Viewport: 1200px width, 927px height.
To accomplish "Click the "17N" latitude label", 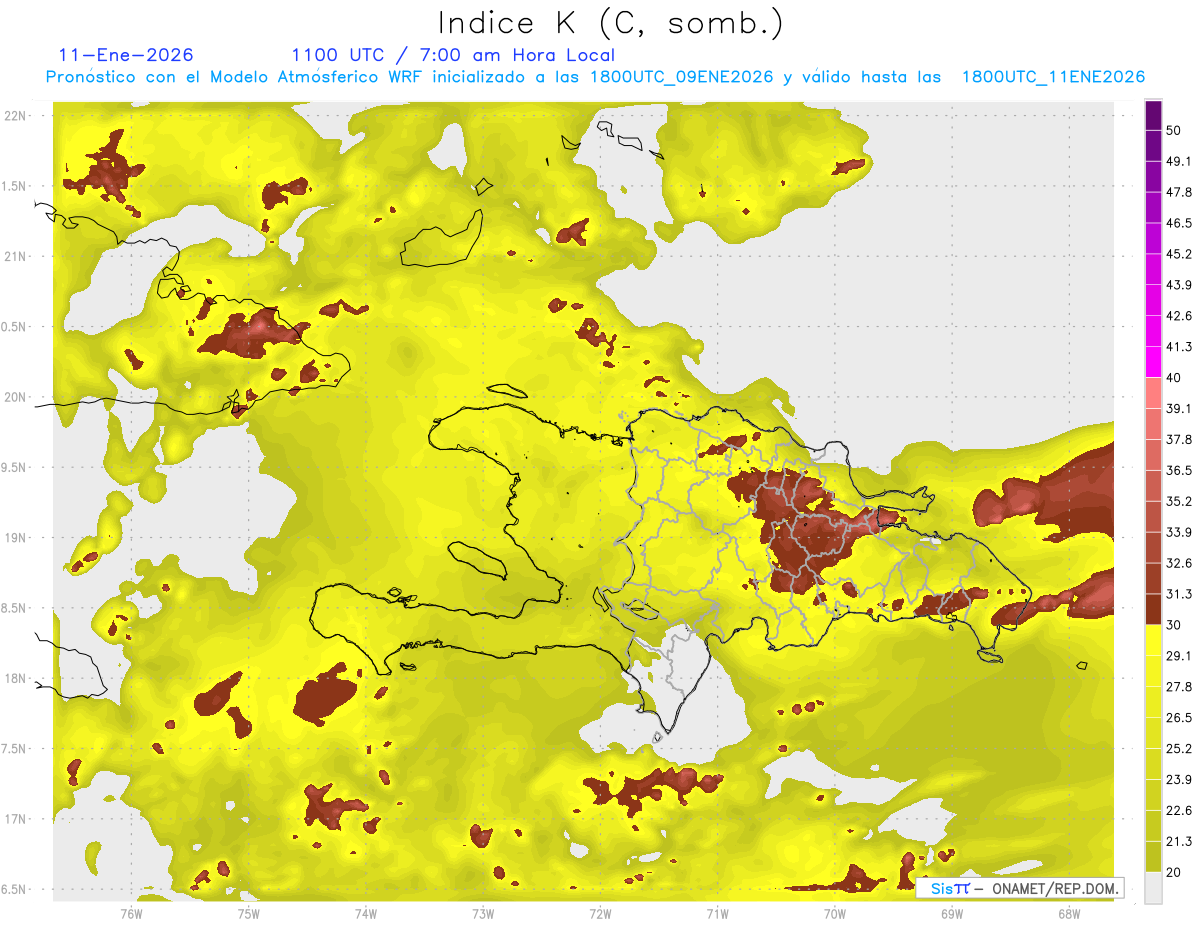I will point(15,820).
